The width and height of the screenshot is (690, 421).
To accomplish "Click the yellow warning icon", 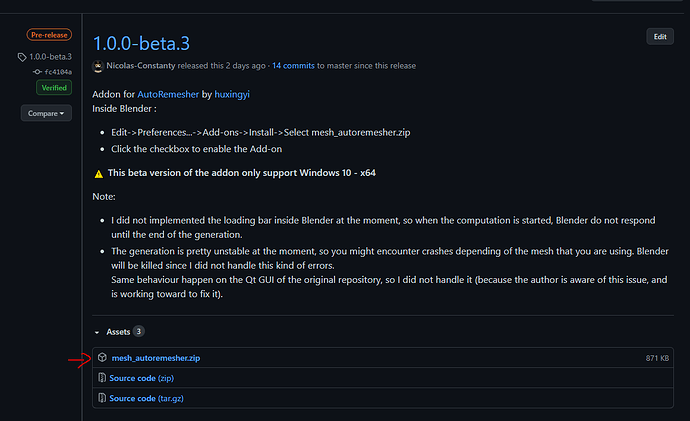I will [x=99, y=174].
